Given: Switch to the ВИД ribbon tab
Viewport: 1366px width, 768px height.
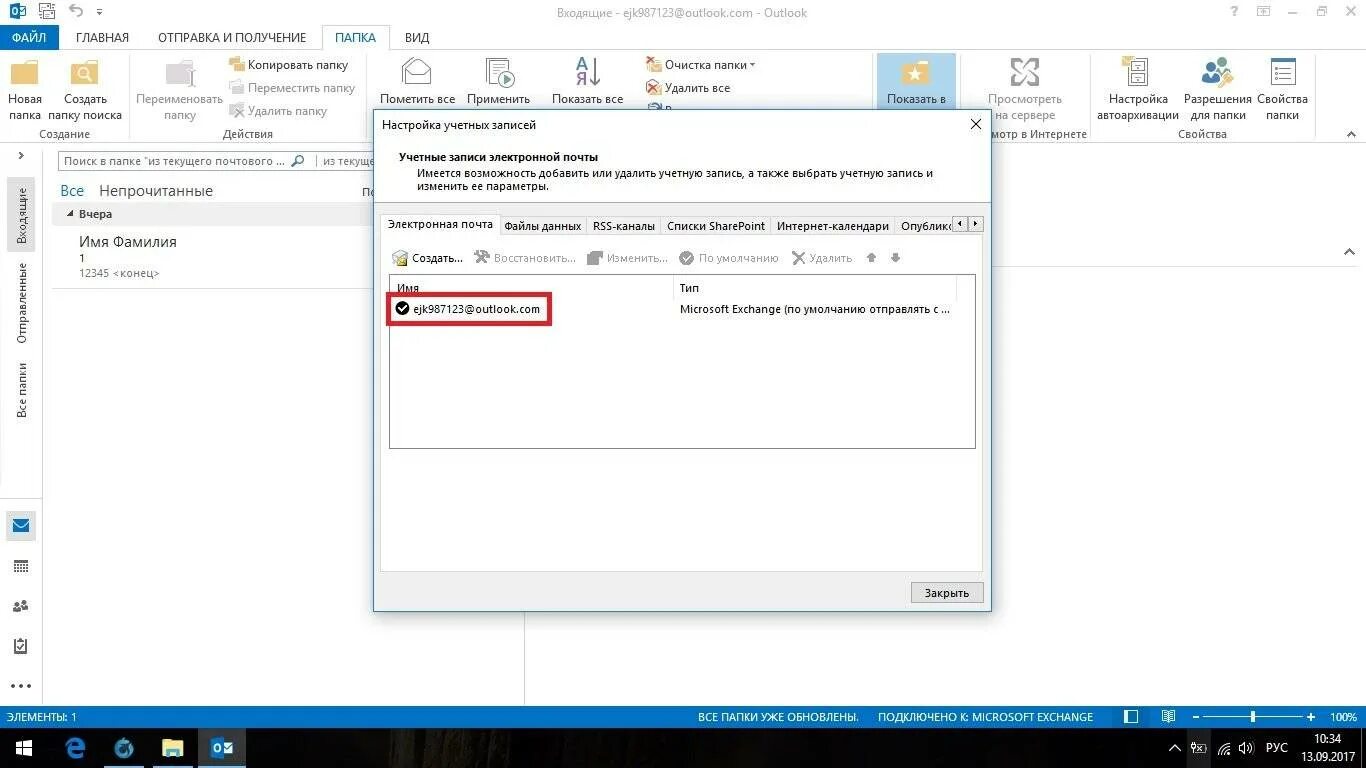Looking at the screenshot, I should pyautogui.click(x=417, y=37).
